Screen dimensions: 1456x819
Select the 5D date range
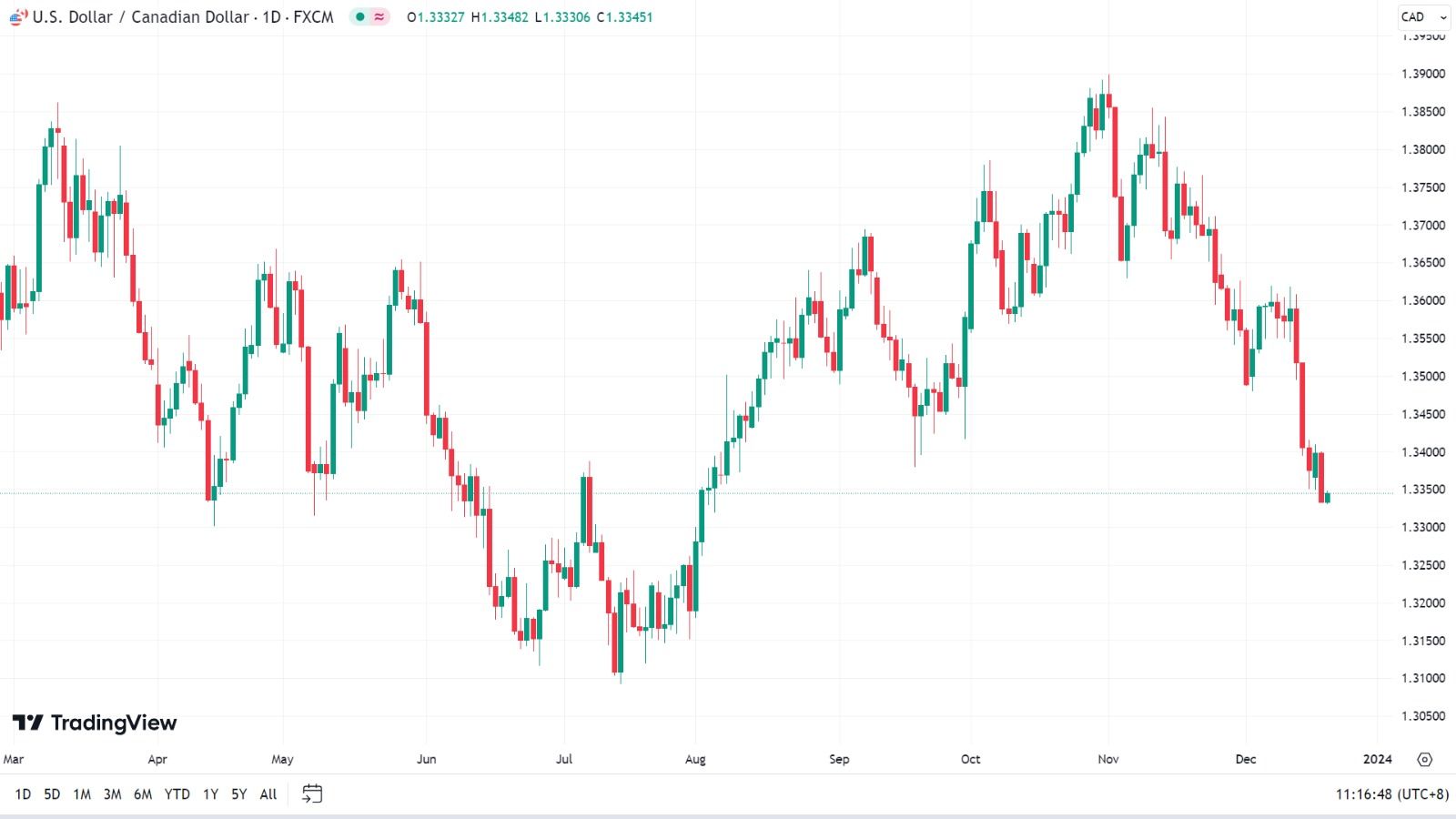[52, 794]
